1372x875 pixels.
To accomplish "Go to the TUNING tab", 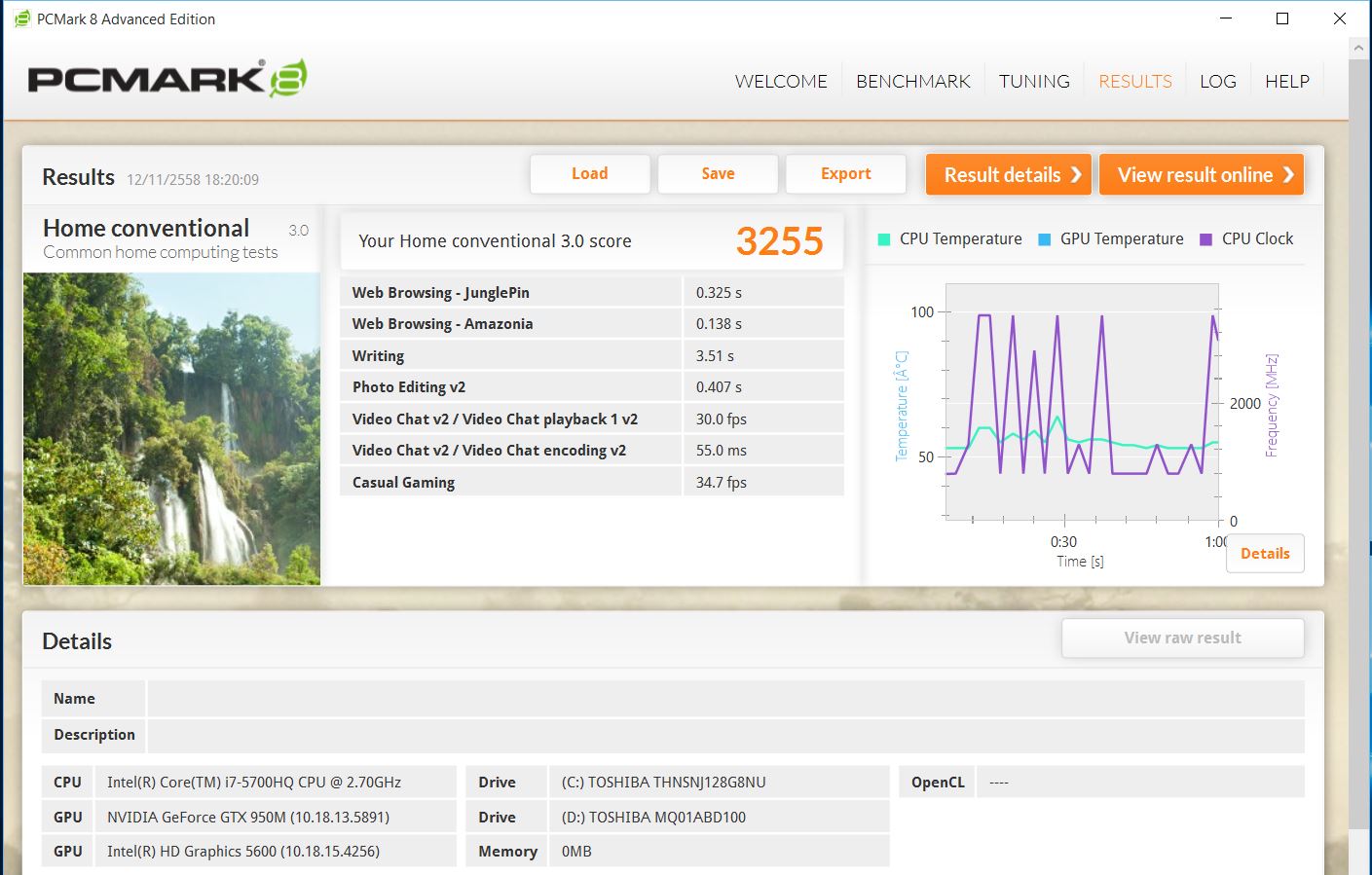I will click(1034, 82).
